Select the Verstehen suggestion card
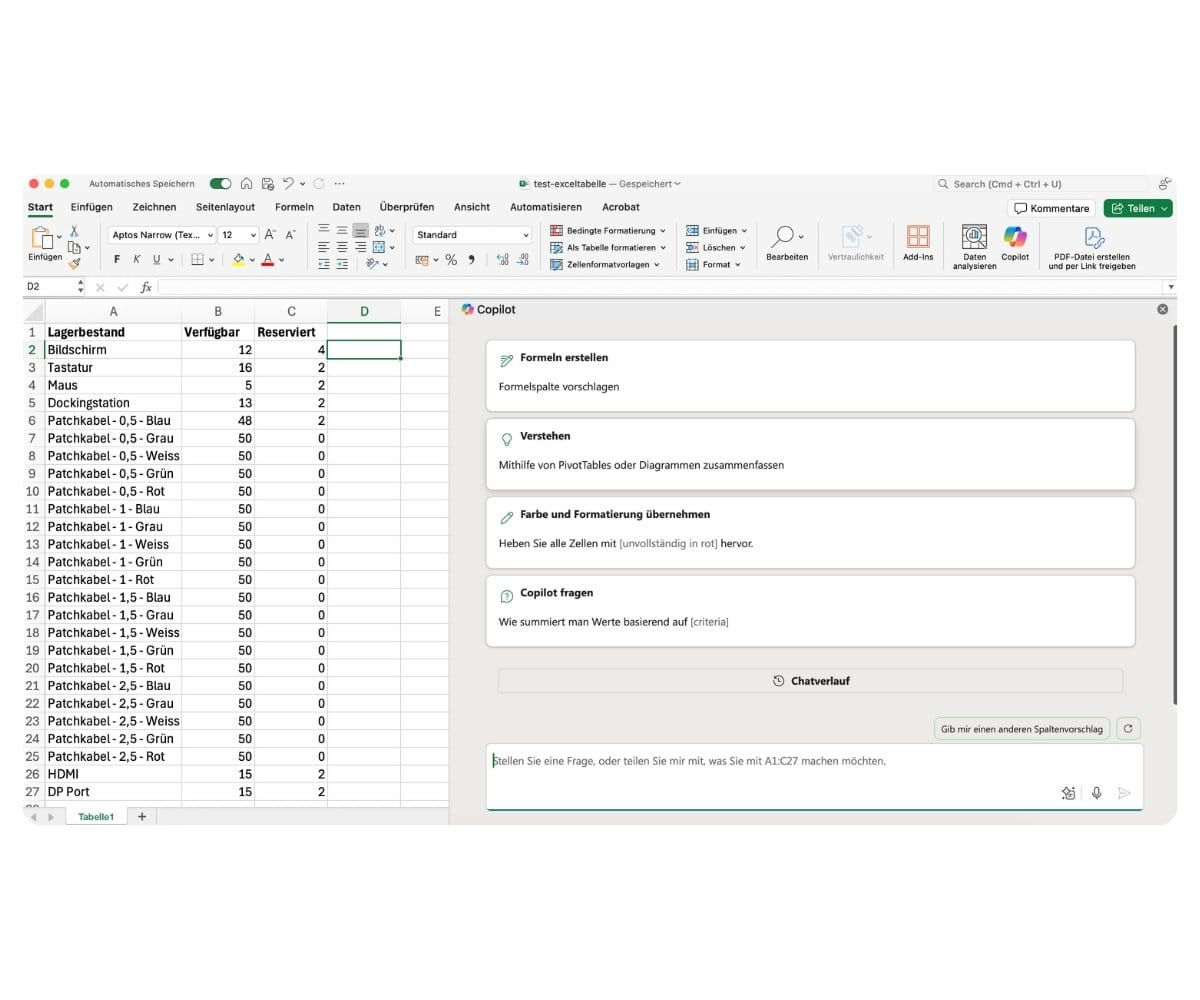The image size is (1200, 1000). 810,454
